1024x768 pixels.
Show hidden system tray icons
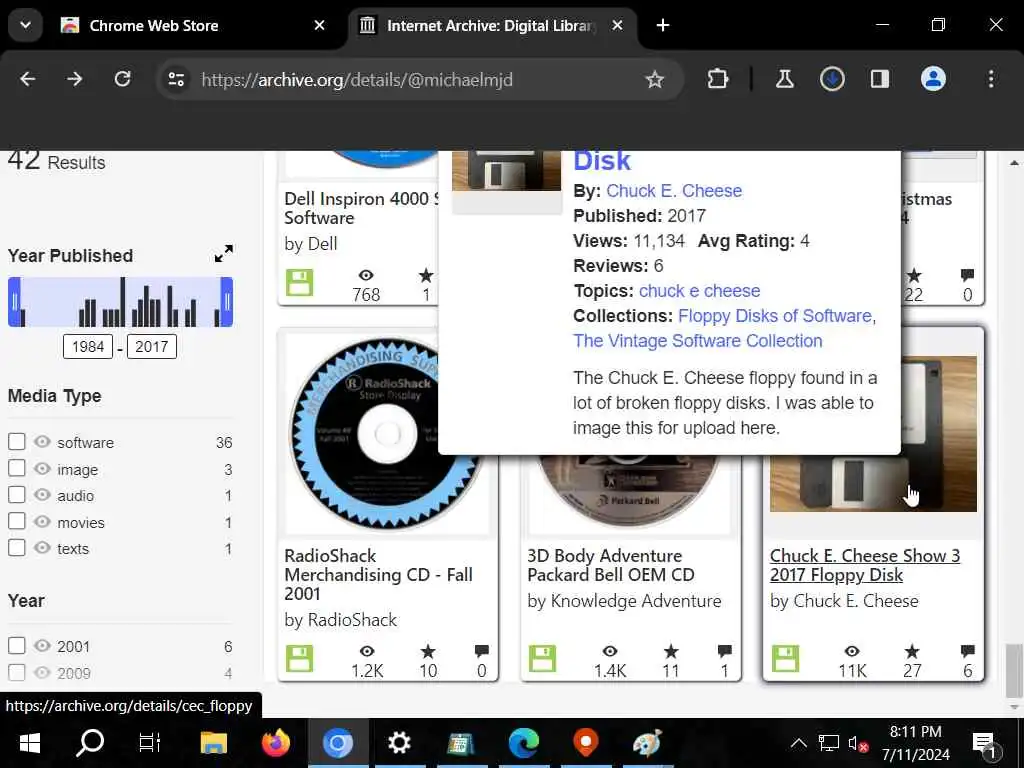coord(798,743)
